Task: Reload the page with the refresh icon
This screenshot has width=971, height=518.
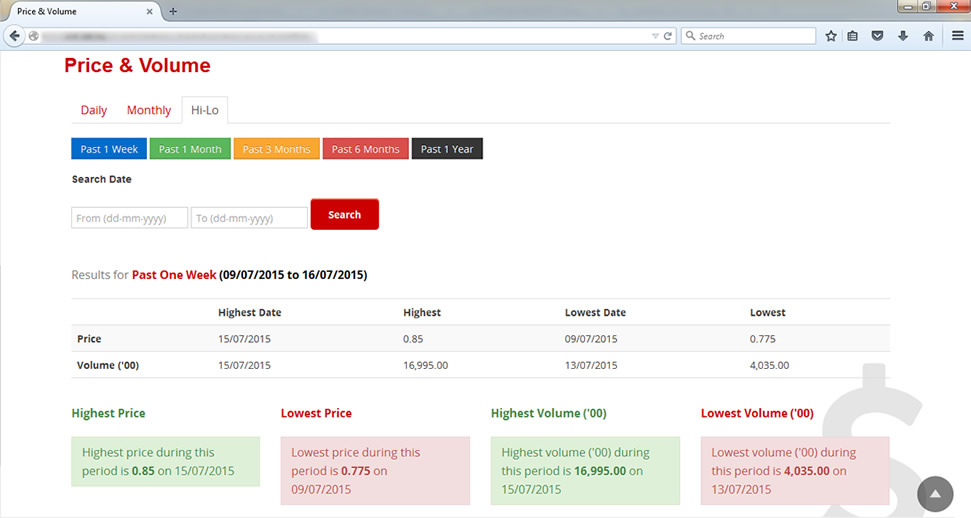Action: click(668, 36)
